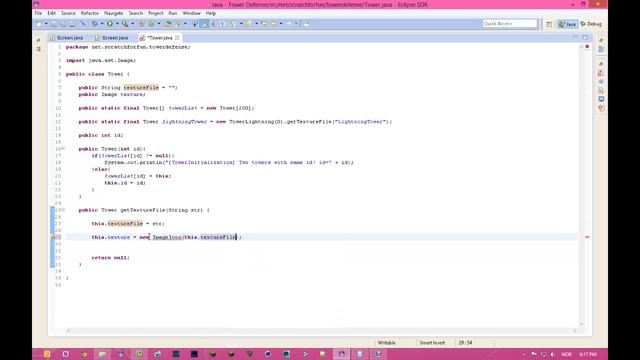Click the red error overview indicator
This screenshot has height=360, width=640.
click(x=587, y=47)
